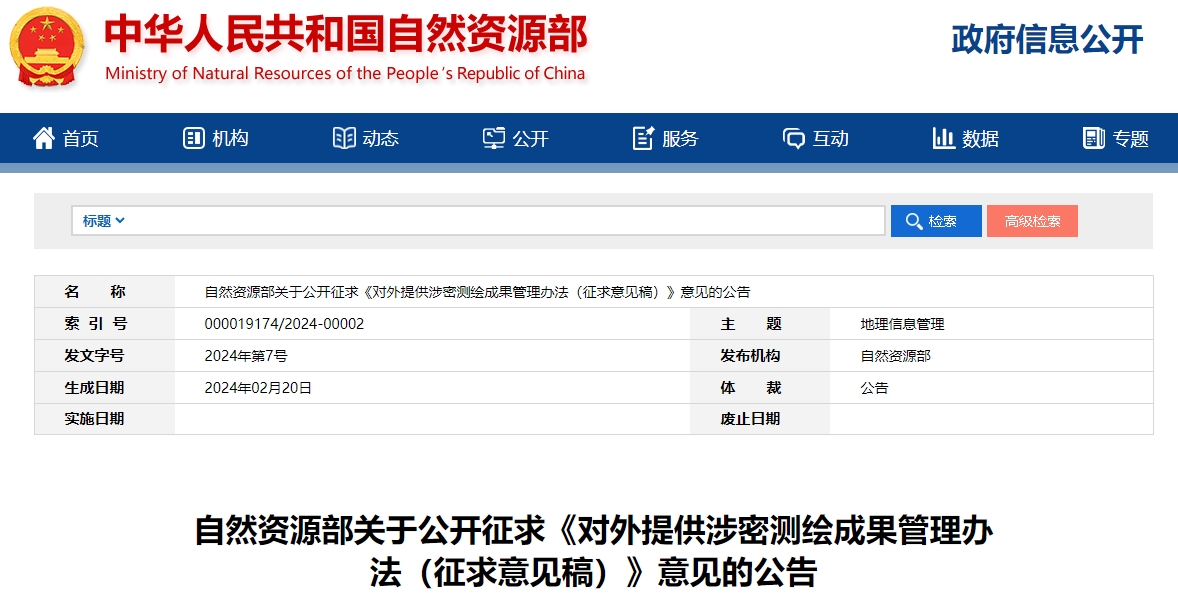The image size is (1178, 596).
Task: Click the creation date 2024年02月20日
Action: coord(258,388)
